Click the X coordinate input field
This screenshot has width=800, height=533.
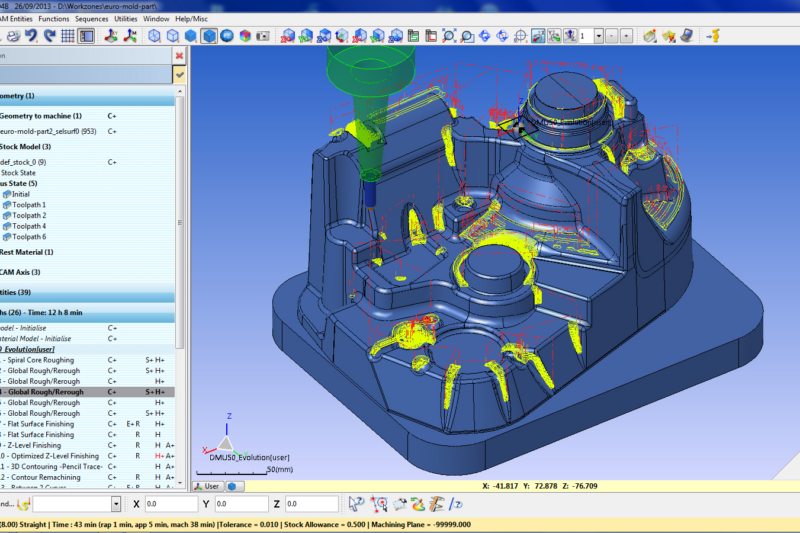[175, 505]
